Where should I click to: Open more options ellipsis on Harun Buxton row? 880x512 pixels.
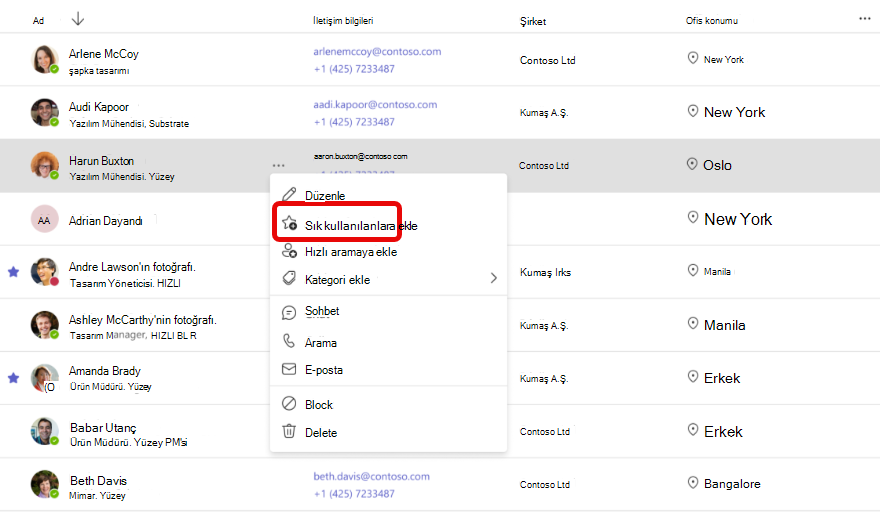coord(278,165)
